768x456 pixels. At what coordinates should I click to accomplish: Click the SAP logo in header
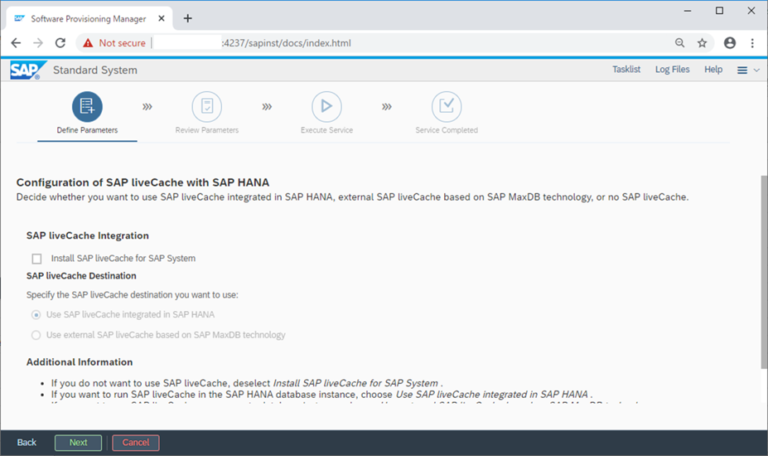pos(24,70)
